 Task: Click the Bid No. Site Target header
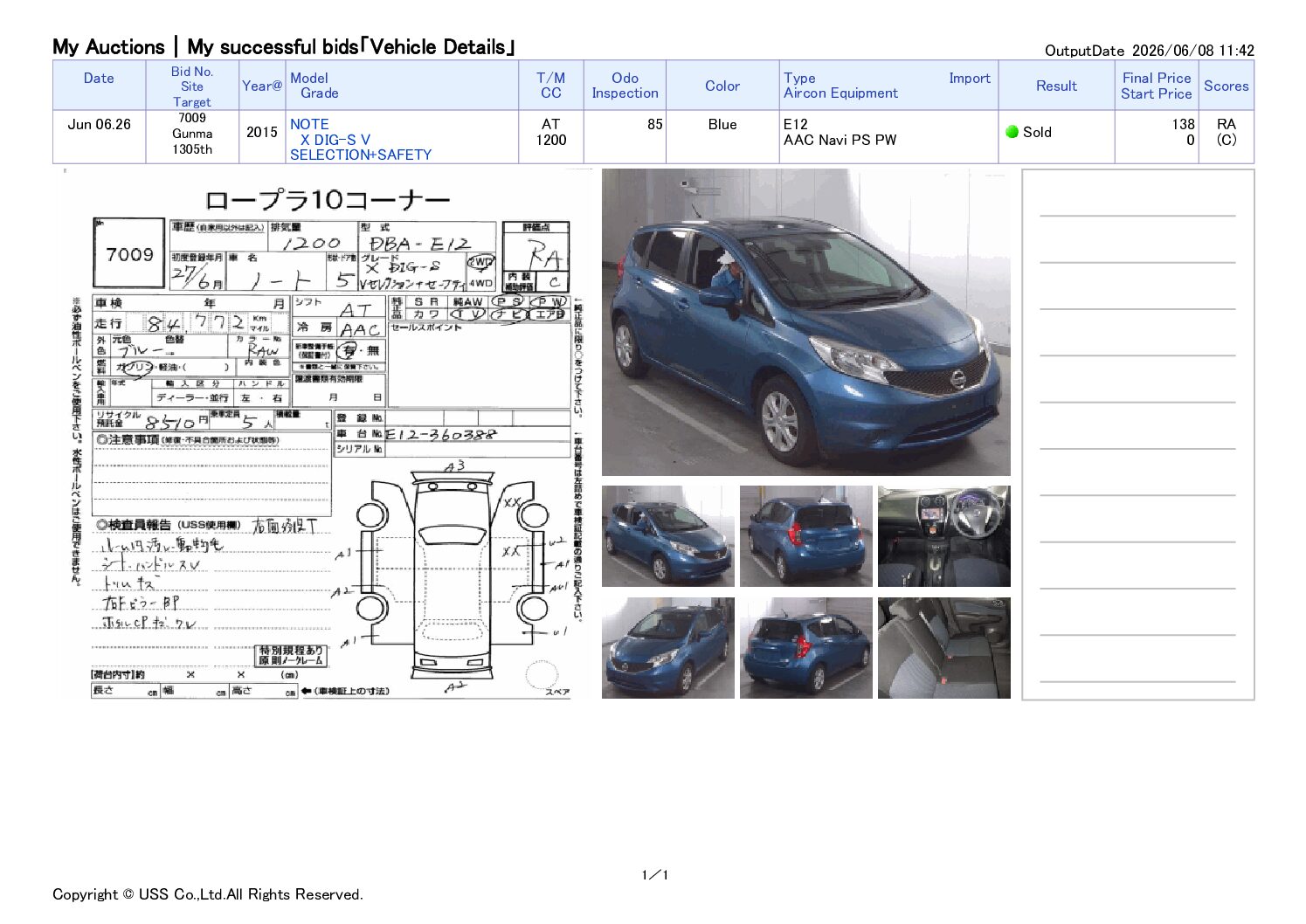coord(192,86)
